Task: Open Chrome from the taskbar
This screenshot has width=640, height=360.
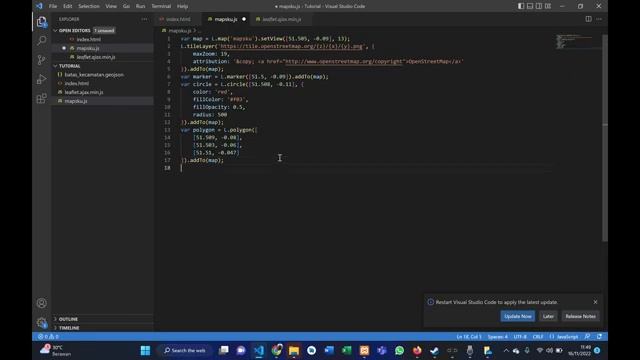Action: pos(276,351)
